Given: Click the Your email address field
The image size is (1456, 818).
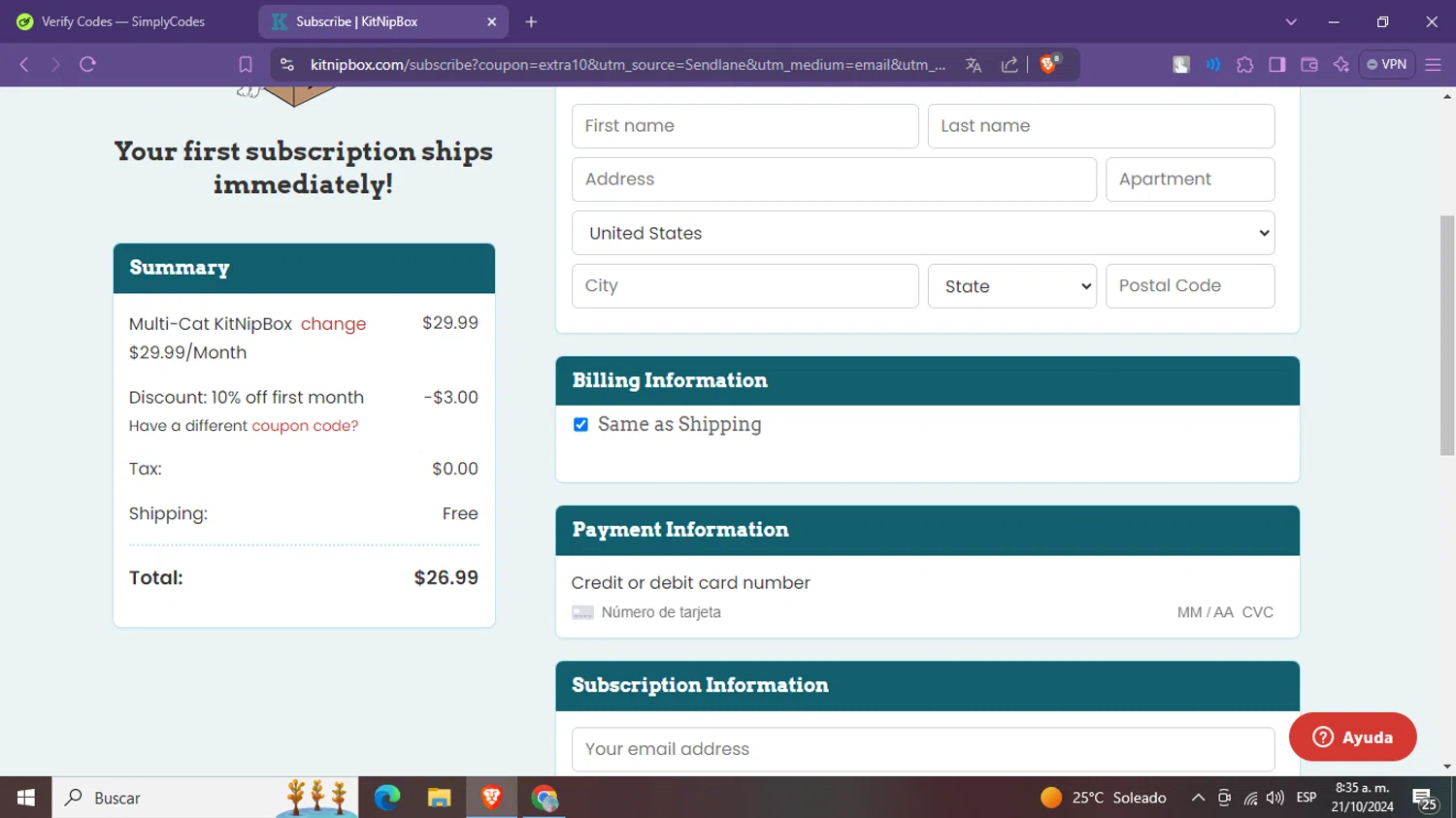Looking at the screenshot, I should pos(923,749).
